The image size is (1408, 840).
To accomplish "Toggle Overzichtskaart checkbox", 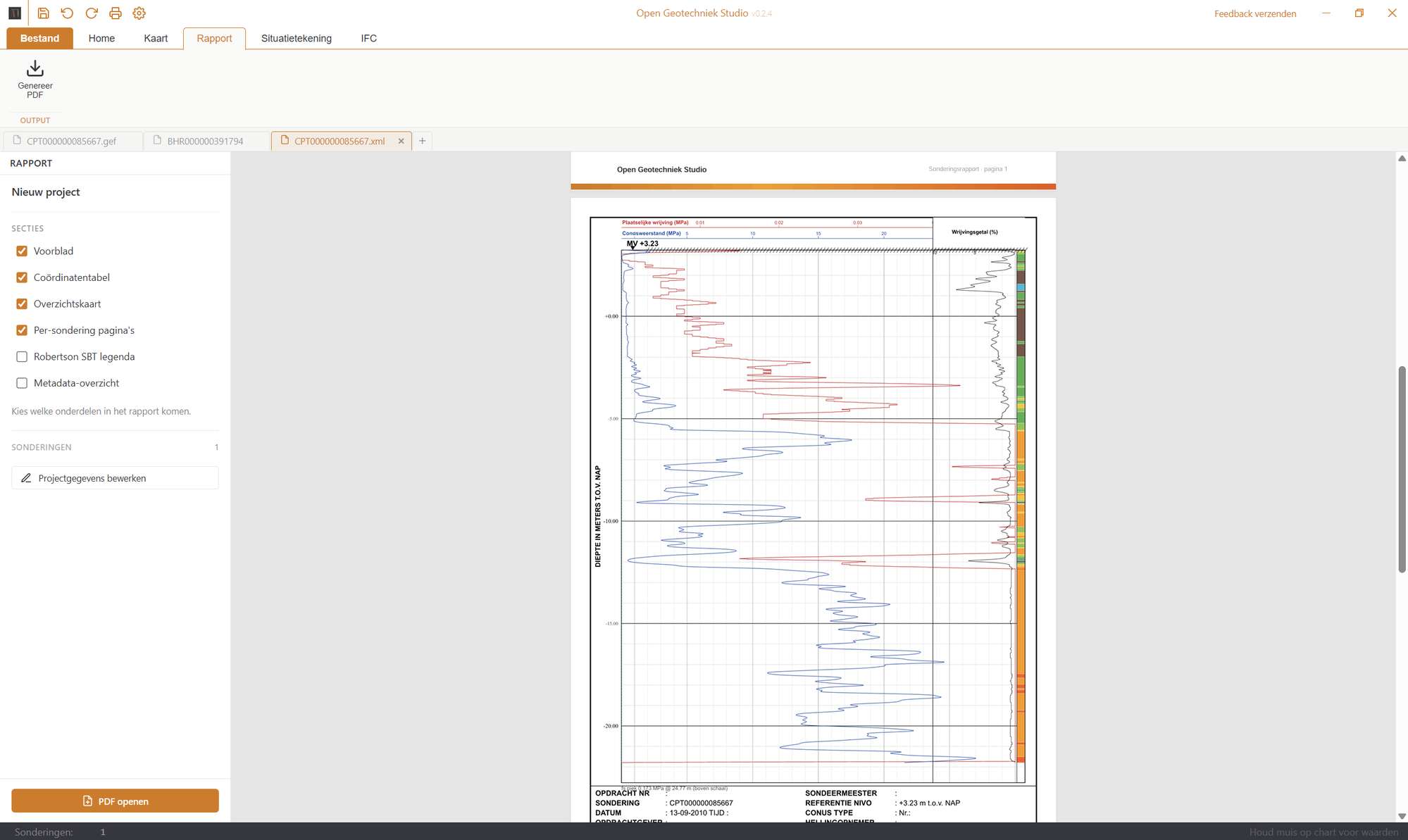I will 22,304.
